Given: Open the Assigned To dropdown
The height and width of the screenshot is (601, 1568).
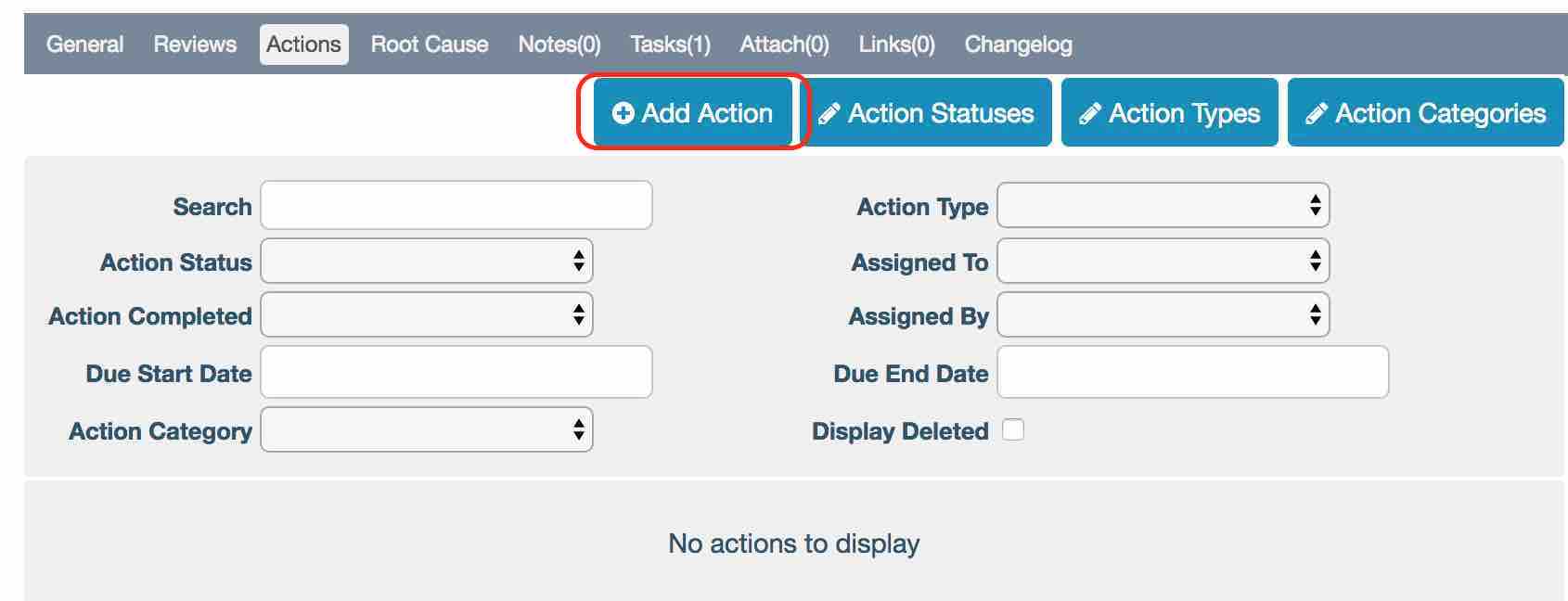Looking at the screenshot, I should click(1163, 262).
